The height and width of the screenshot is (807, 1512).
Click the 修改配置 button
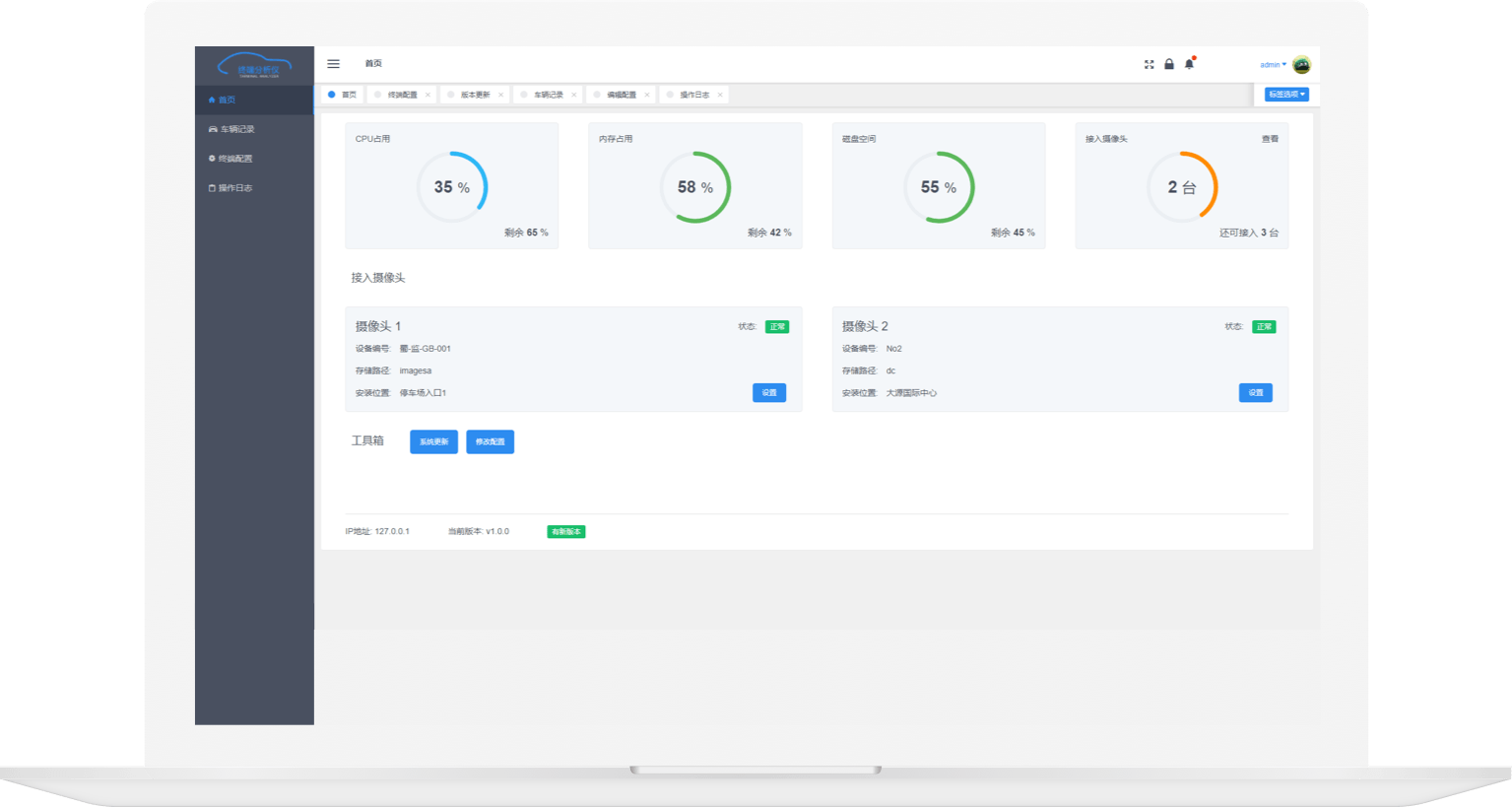coord(490,441)
